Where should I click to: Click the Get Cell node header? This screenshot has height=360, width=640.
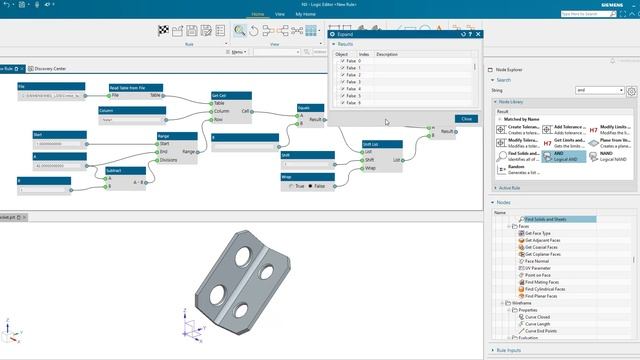pos(231,96)
